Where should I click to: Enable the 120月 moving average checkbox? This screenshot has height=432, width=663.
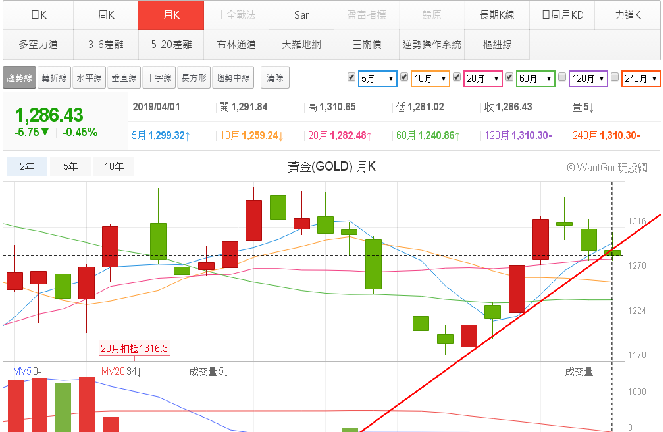click(x=562, y=77)
